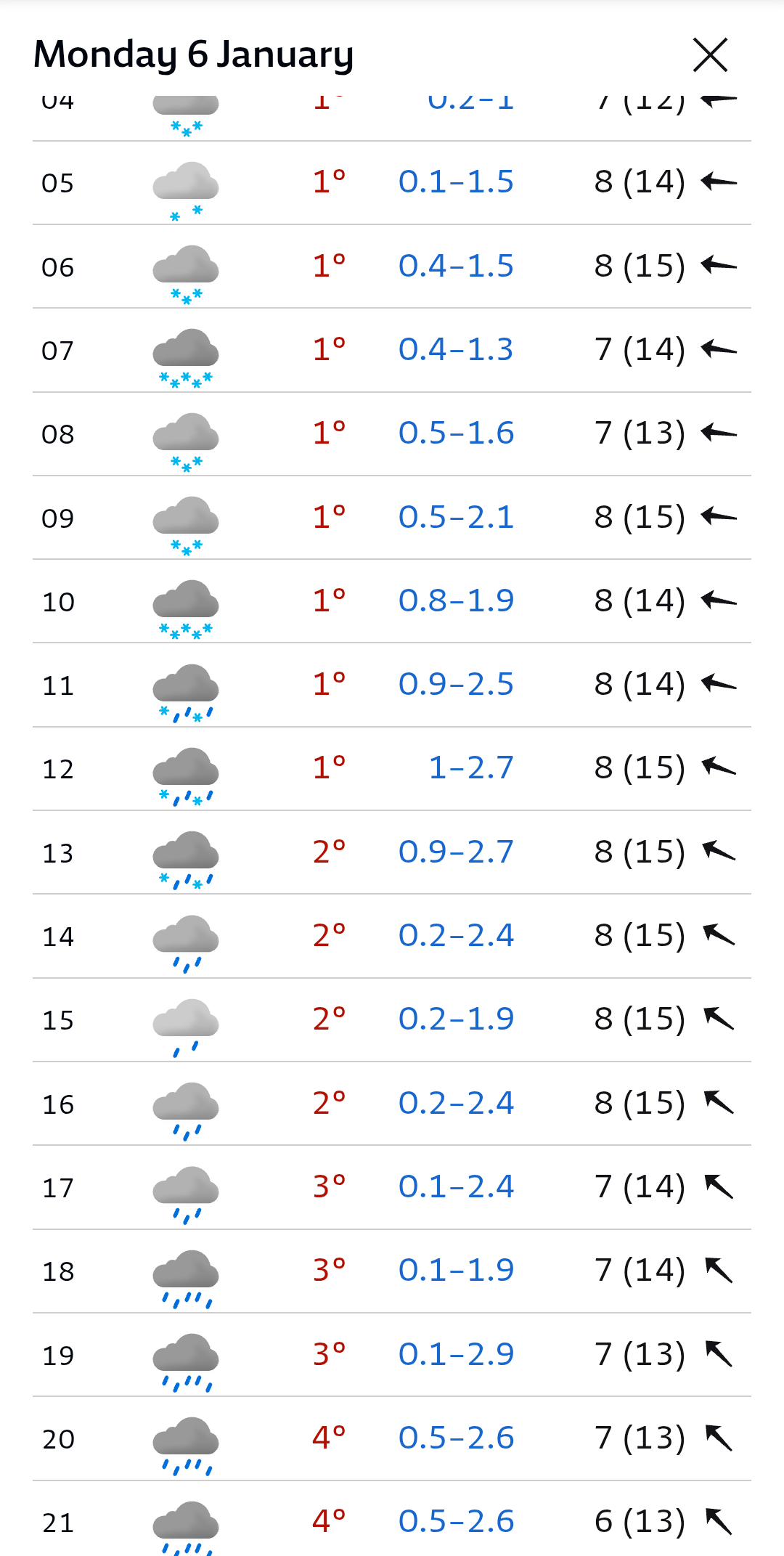Click the sleet cloud icon at 11

[186, 692]
